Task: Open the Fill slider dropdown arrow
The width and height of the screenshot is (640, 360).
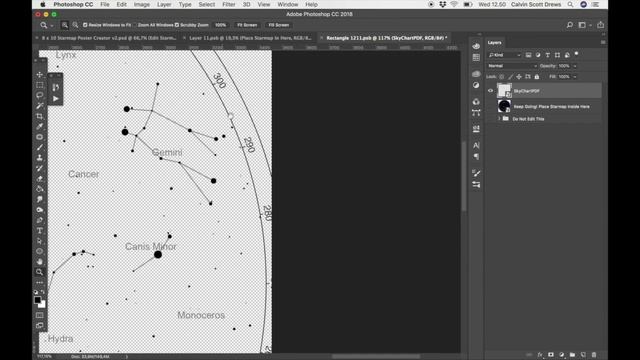Action: pos(575,76)
